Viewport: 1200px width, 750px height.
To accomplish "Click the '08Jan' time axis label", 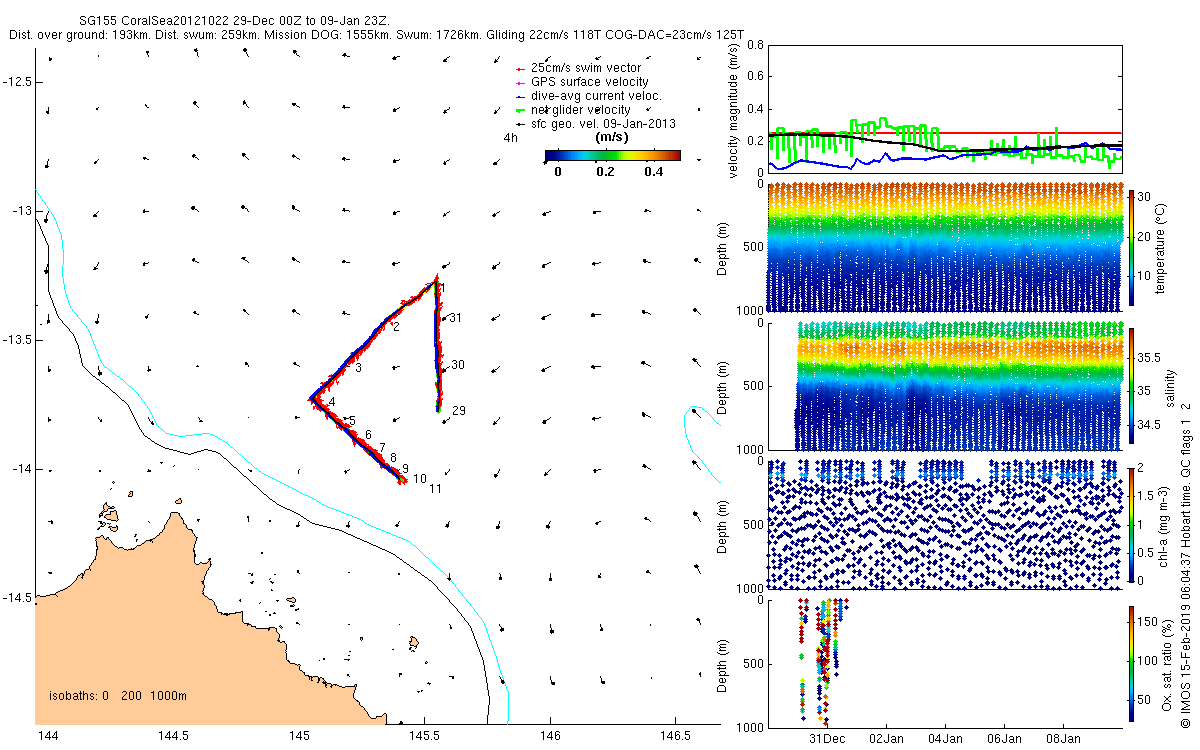I will [1062, 739].
